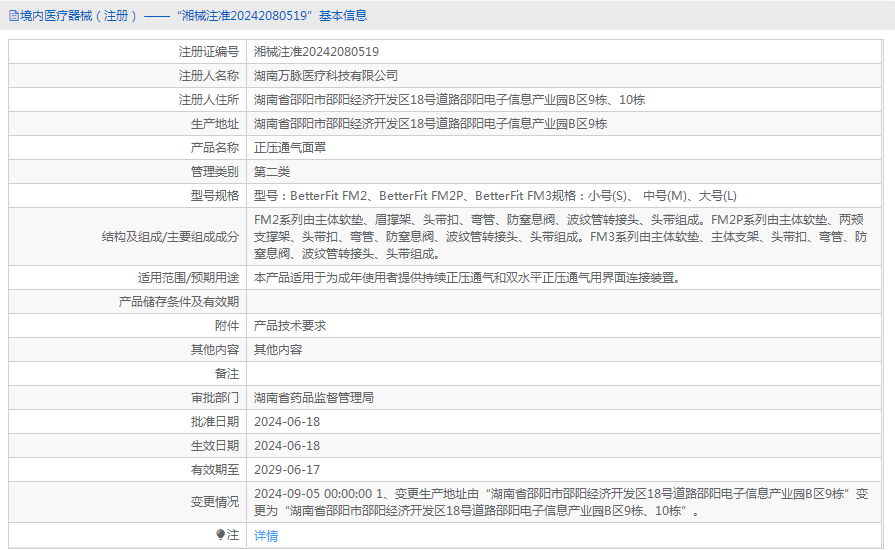895x550 pixels.
Task: Click the 注册人住所 address value
Action: (450, 100)
